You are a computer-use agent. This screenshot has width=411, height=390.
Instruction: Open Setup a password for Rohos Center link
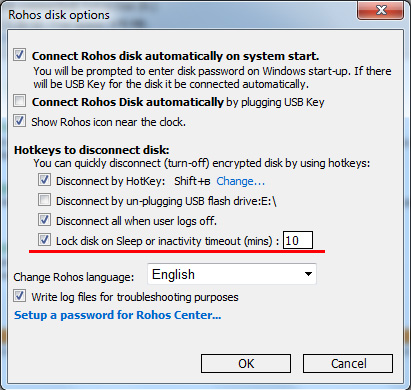(x=117, y=315)
